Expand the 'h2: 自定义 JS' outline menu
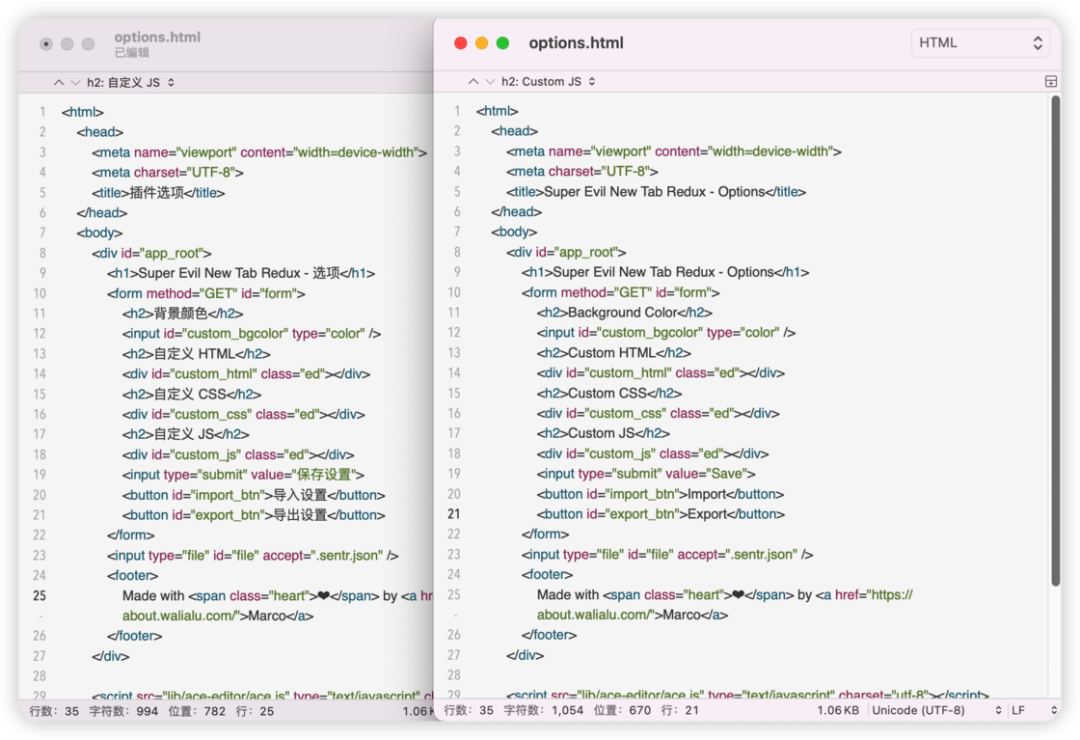Screen dimensions: 1080x740 pyautogui.click(x=131, y=82)
